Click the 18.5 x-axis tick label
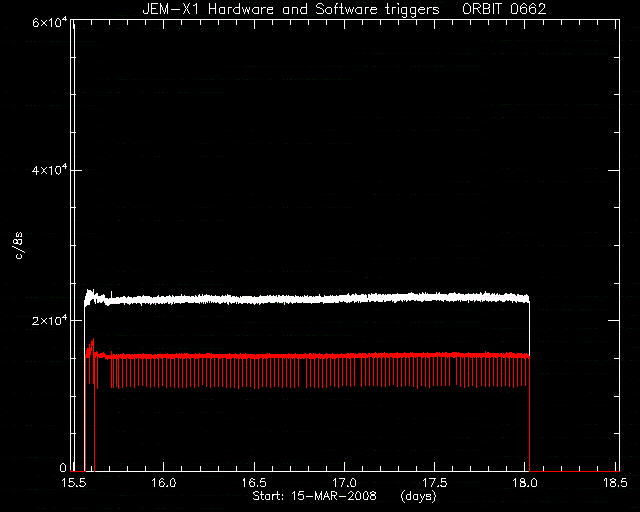The height and width of the screenshot is (512, 640). [616, 483]
